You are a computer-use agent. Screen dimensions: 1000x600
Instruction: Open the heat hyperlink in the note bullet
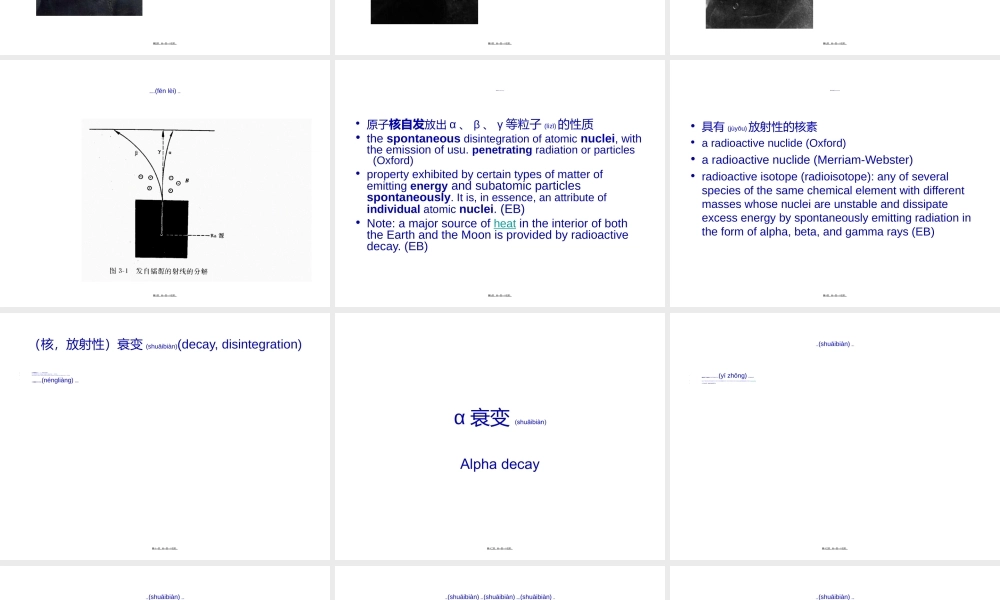[x=505, y=223]
